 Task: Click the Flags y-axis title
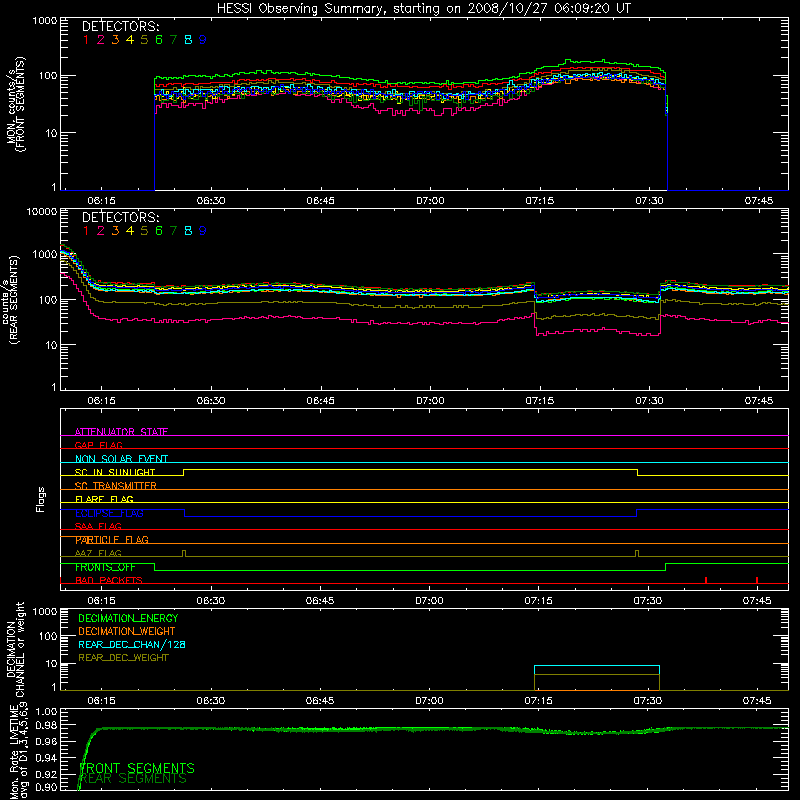click(41, 499)
